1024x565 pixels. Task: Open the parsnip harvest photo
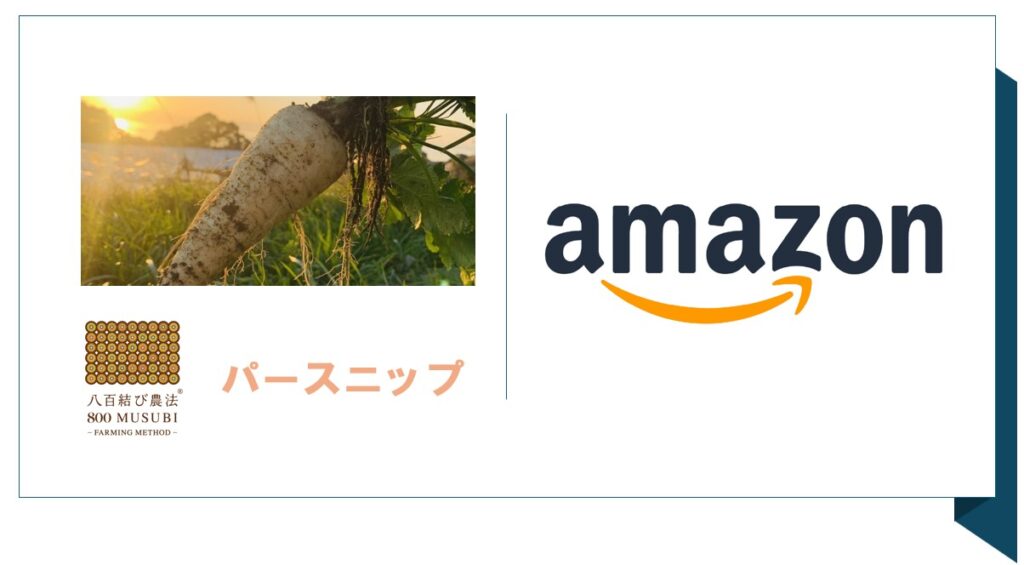click(x=278, y=191)
